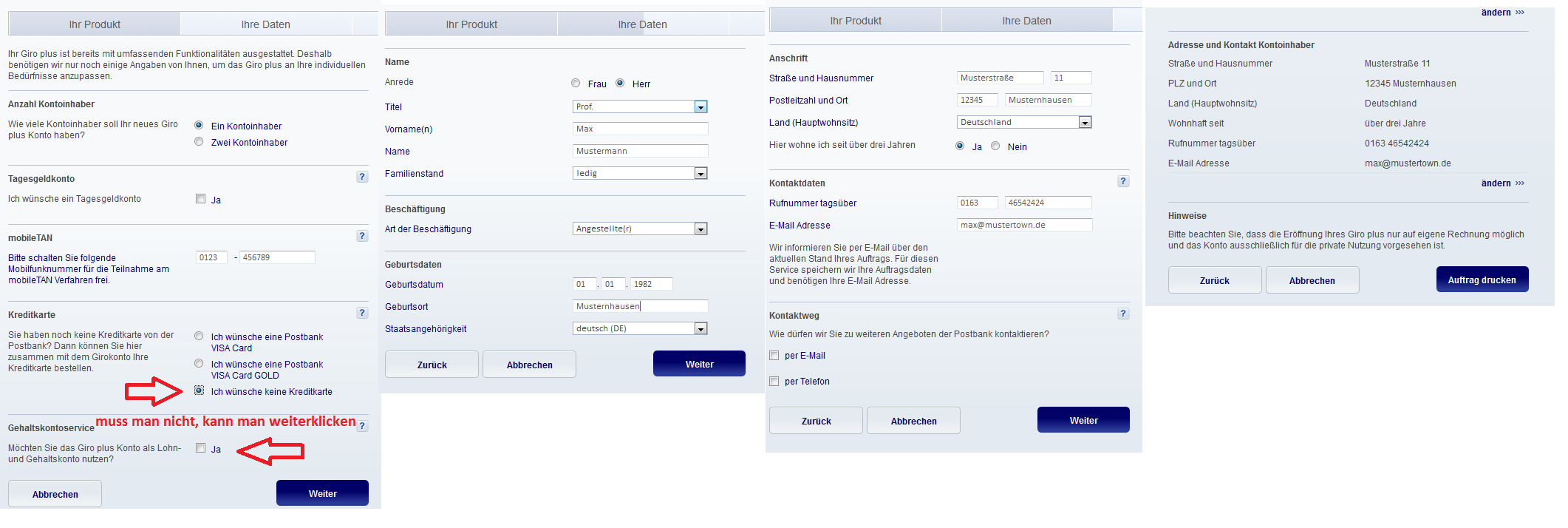Expand the Staatsangehörigkeit dropdown
The image size is (1568, 528).
tap(701, 329)
